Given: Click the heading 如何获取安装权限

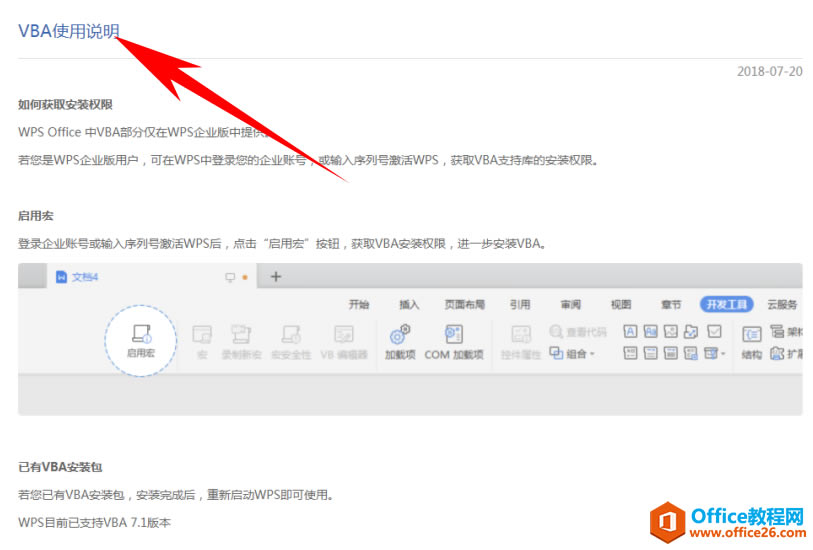Looking at the screenshot, I should click(x=65, y=105).
